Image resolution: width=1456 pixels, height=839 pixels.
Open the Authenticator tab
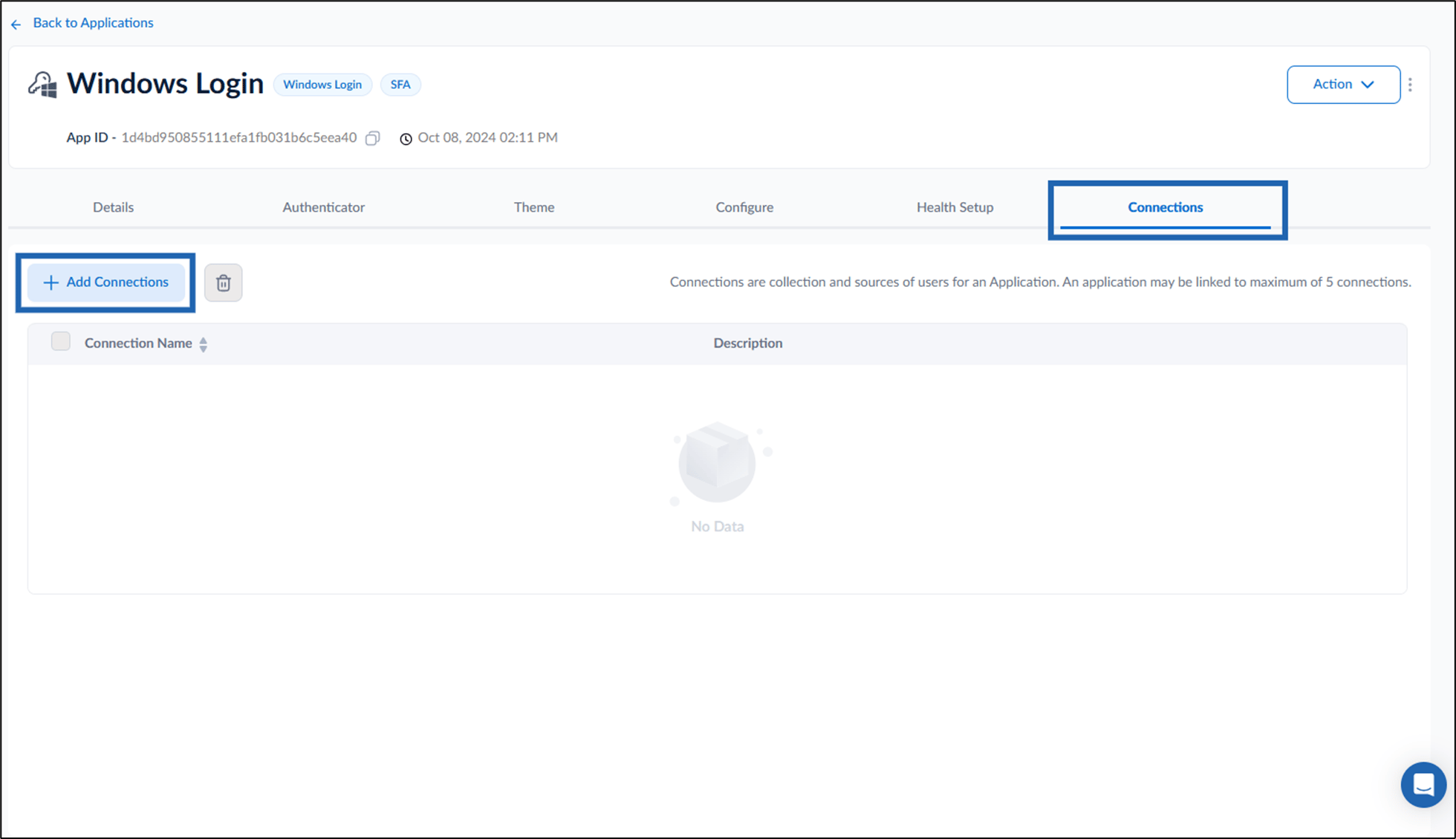point(323,207)
